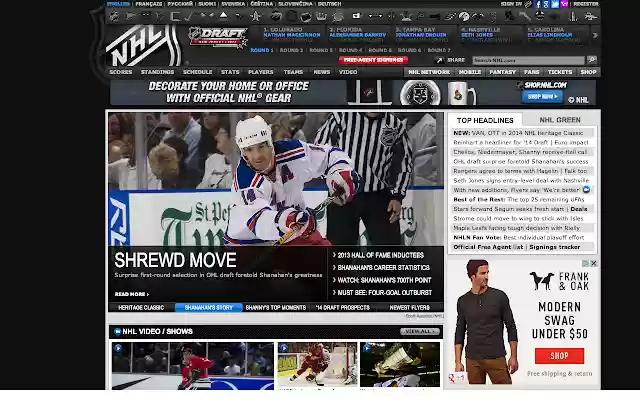Select '14 Draft Prospects tab
Viewport: 640px width, 400px height.
342,307
